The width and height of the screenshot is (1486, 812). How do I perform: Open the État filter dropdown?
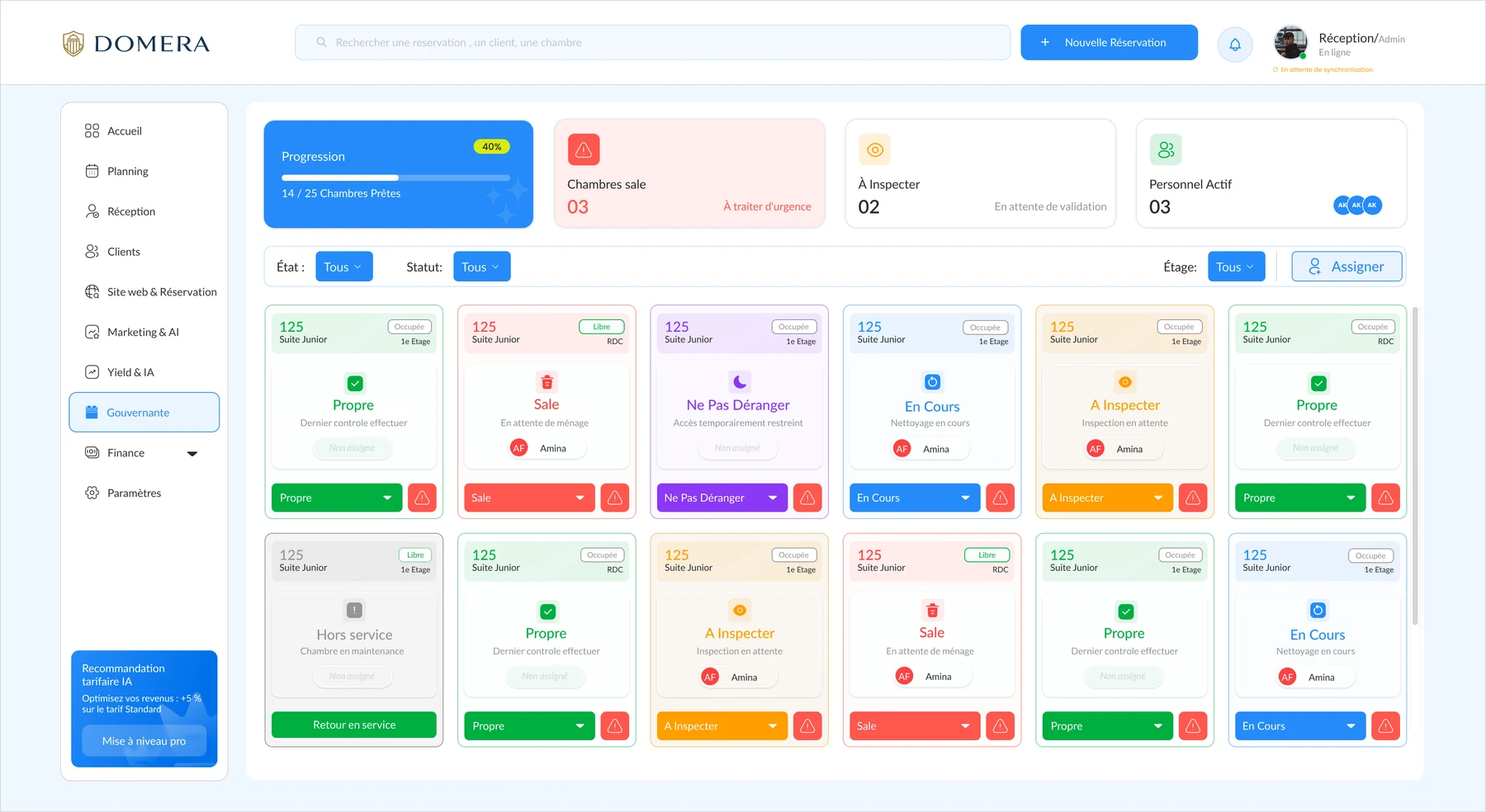pos(344,267)
